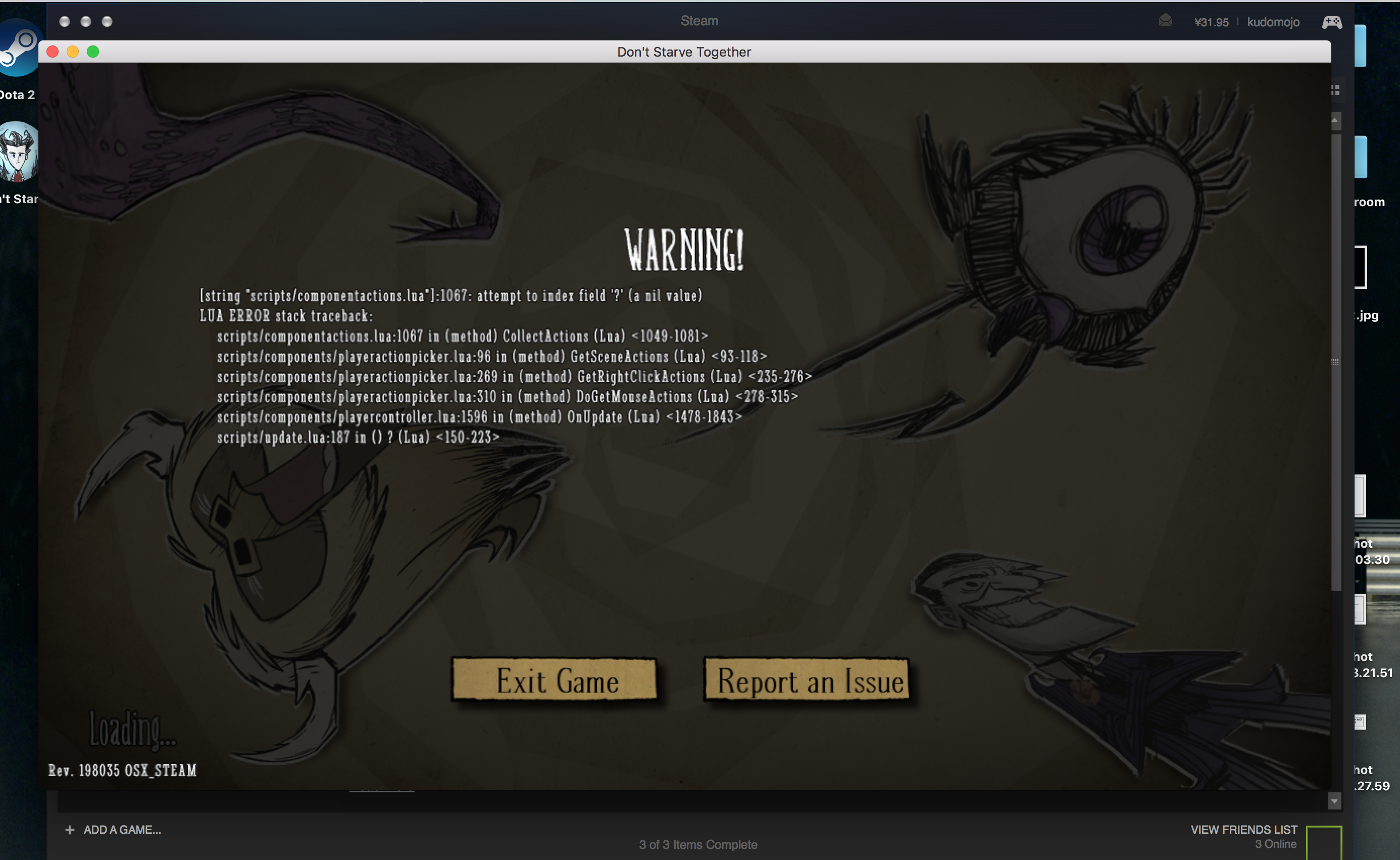The width and height of the screenshot is (1400, 860).
Task: Click the scripts/update.lua:187 traceback line
Action: (x=358, y=438)
